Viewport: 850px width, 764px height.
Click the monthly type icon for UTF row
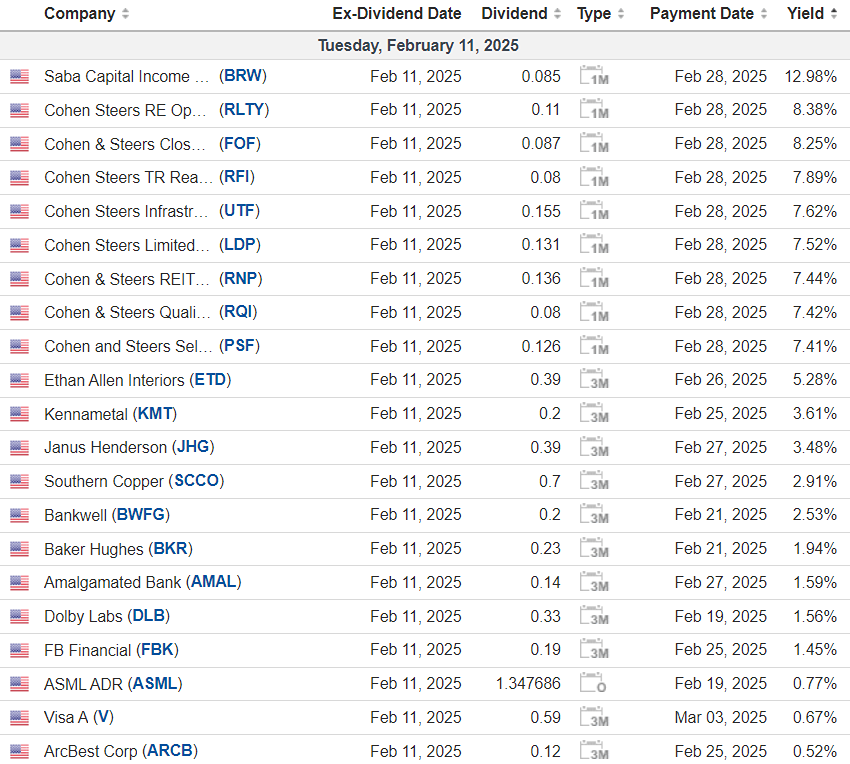coord(594,211)
